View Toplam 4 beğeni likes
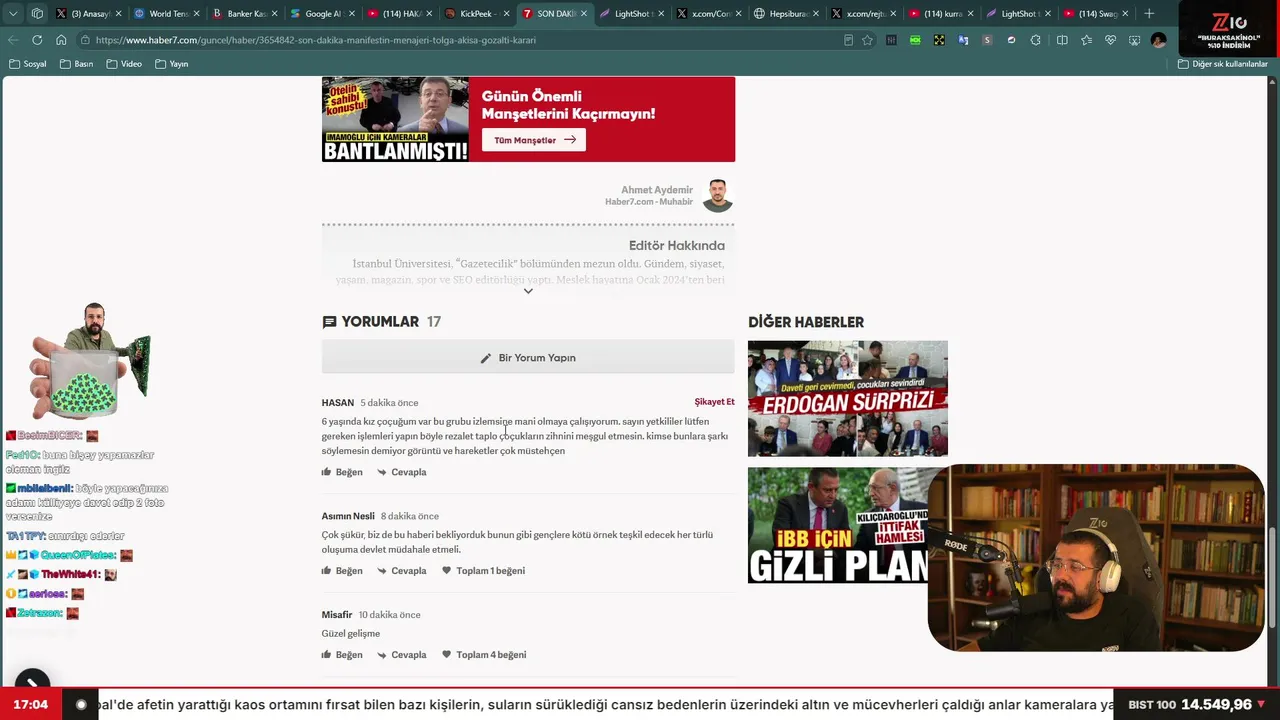1280x720 pixels. coord(484,655)
